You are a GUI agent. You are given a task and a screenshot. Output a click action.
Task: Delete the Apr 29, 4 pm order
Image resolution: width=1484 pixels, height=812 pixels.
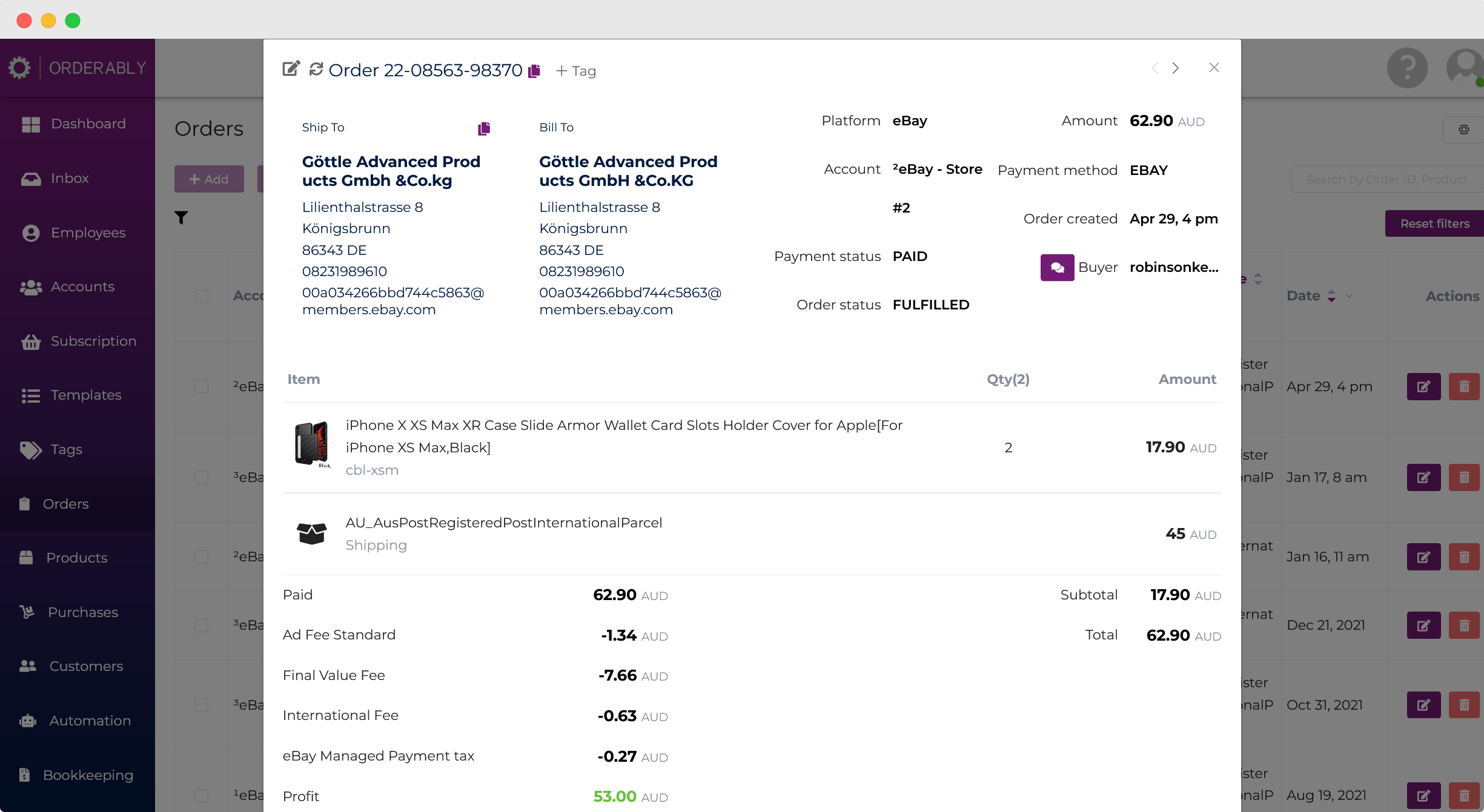tap(1464, 386)
